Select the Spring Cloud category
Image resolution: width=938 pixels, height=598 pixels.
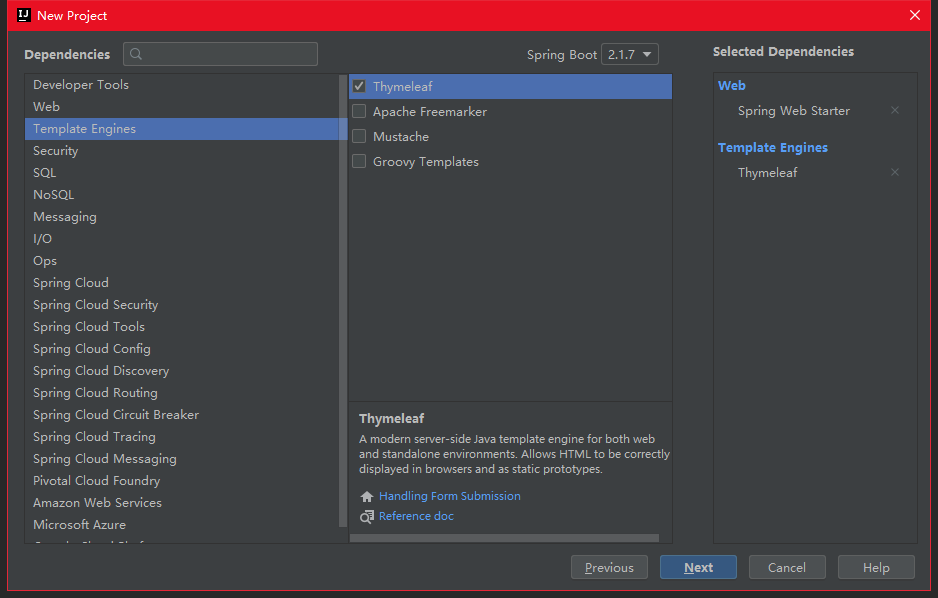point(182,283)
